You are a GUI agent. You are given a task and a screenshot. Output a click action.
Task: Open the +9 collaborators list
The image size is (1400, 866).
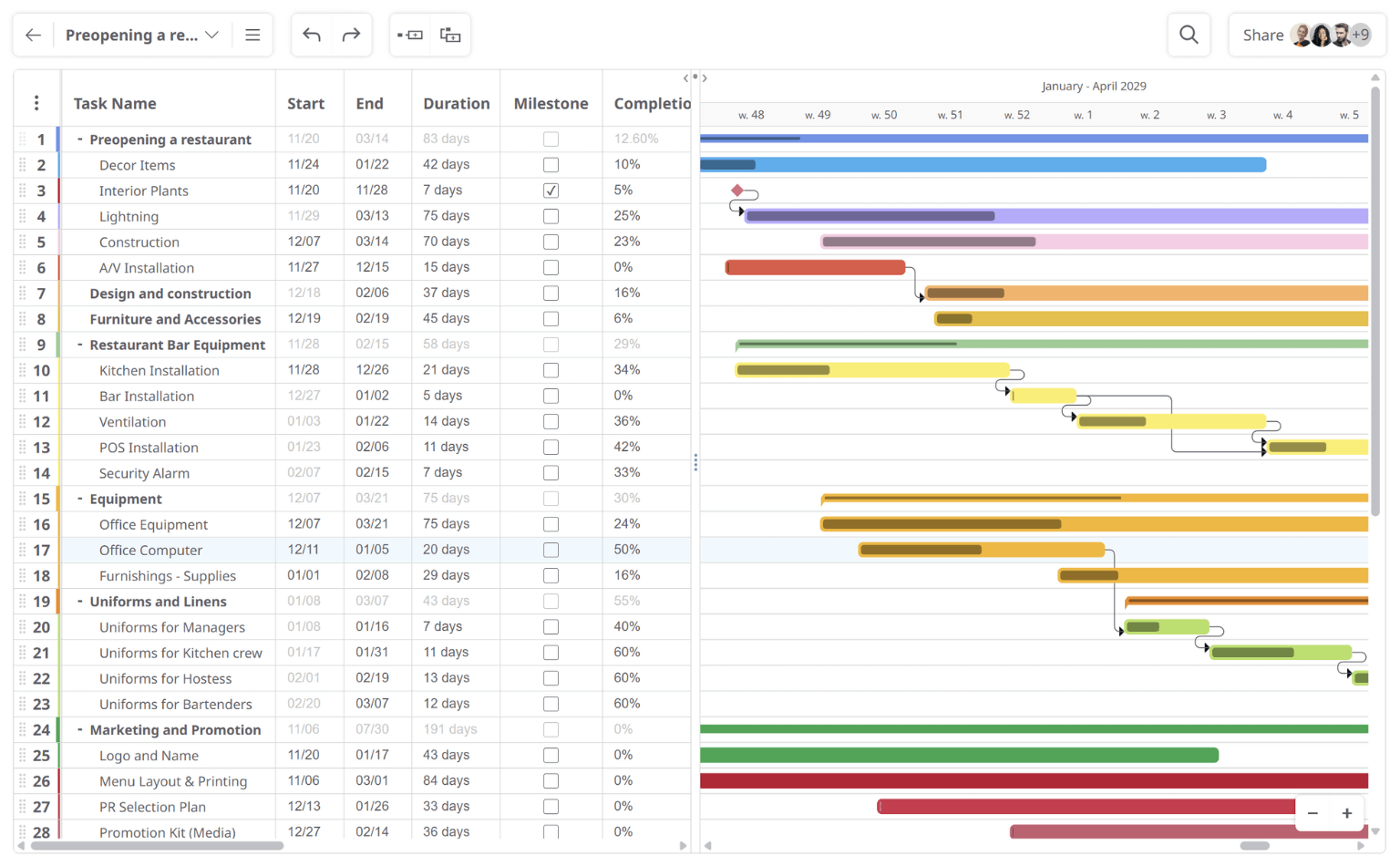tap(1362, 35)
